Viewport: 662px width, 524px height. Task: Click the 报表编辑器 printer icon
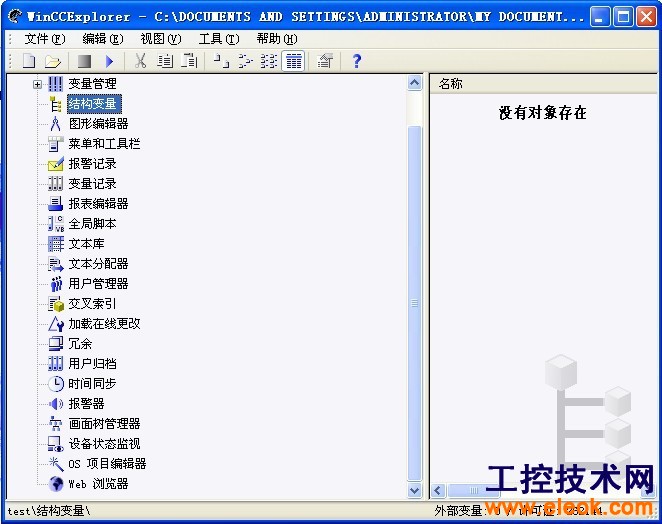click(x=55, y=204)
